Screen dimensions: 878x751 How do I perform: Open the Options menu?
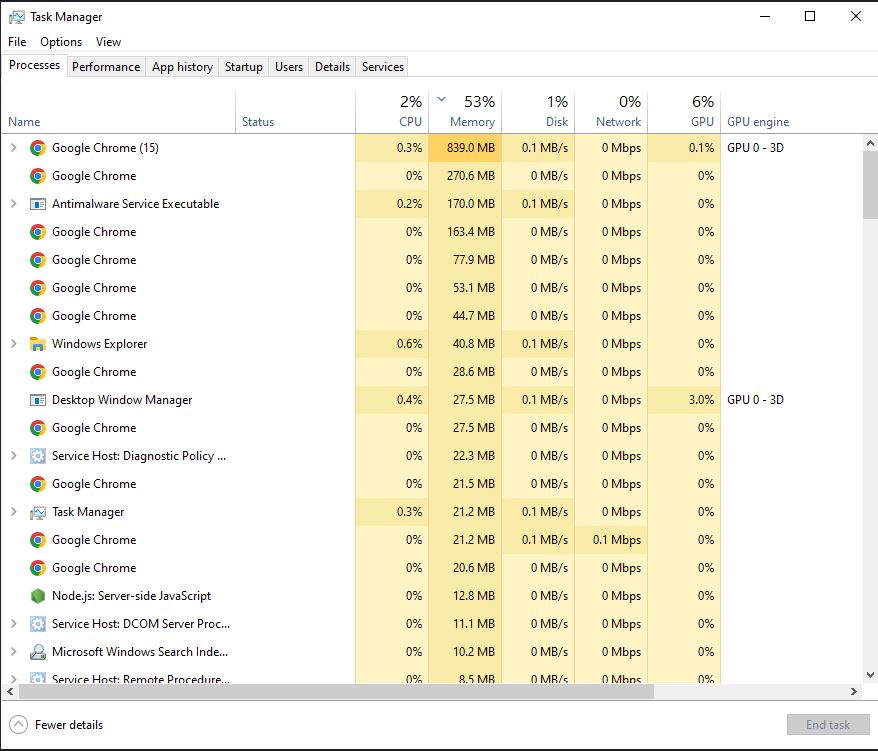61,42
